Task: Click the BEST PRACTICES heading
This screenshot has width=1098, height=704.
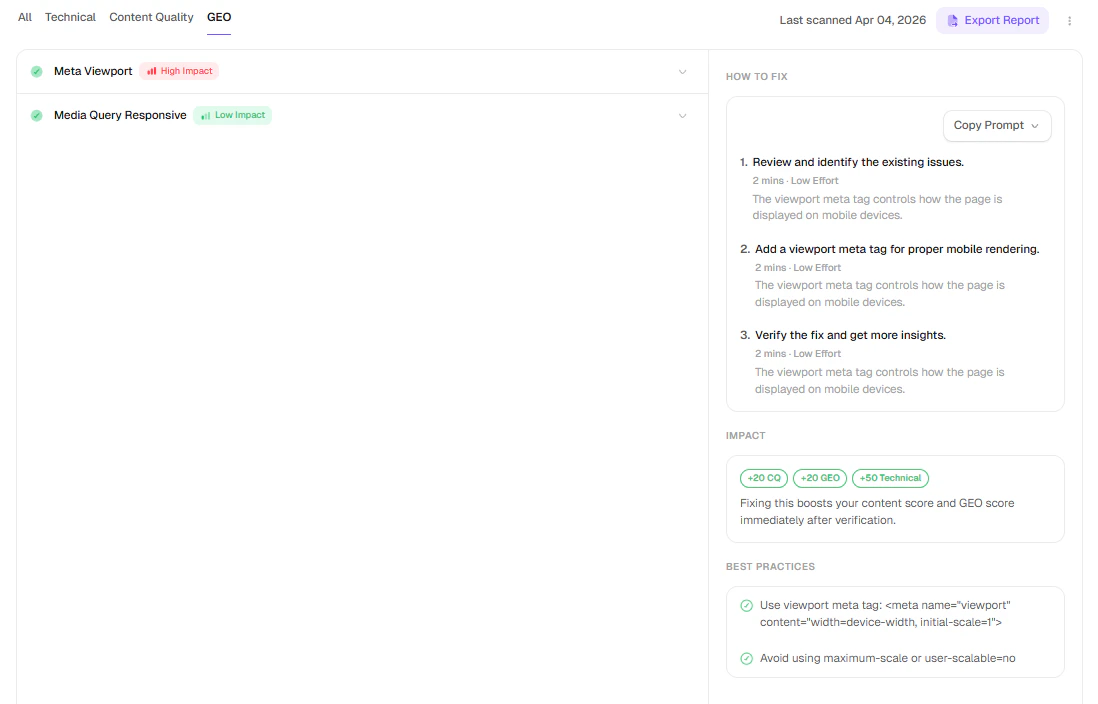Action: [x=770, y=567]
